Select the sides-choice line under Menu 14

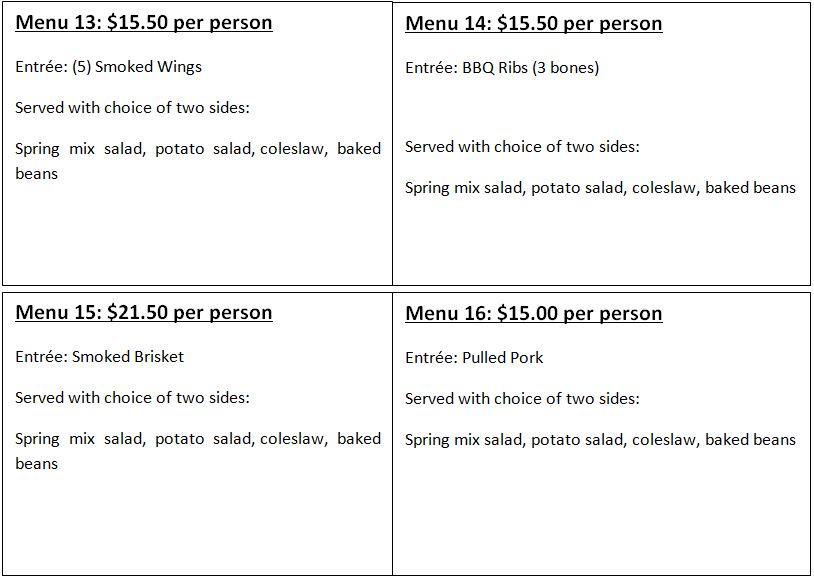tap(522, 147)
